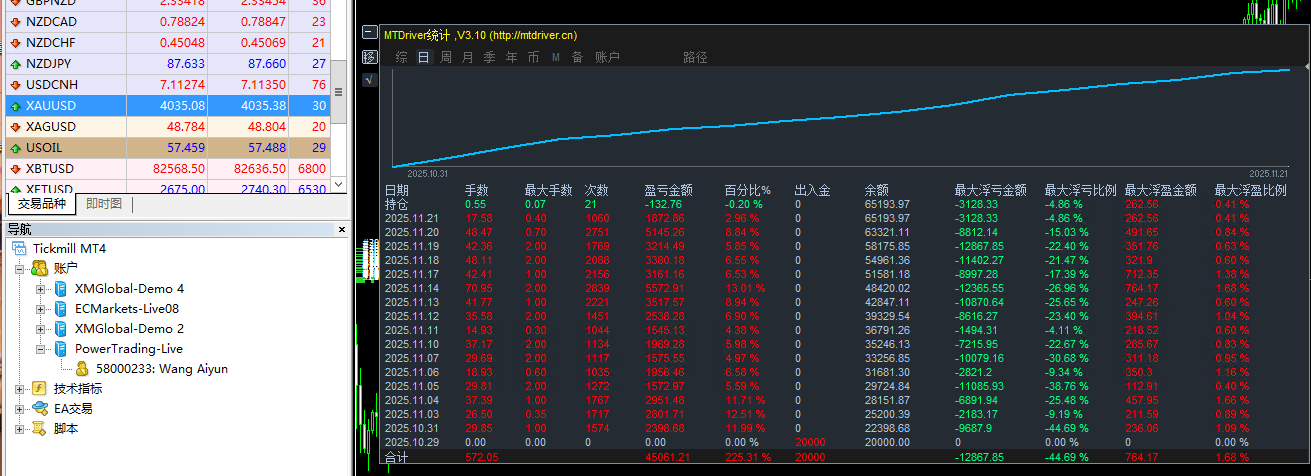Expand the XMGlobal-Demo 4 node
Viewport: 1311px width, 476px height.
pyautogui.click(x=40, y=288)
